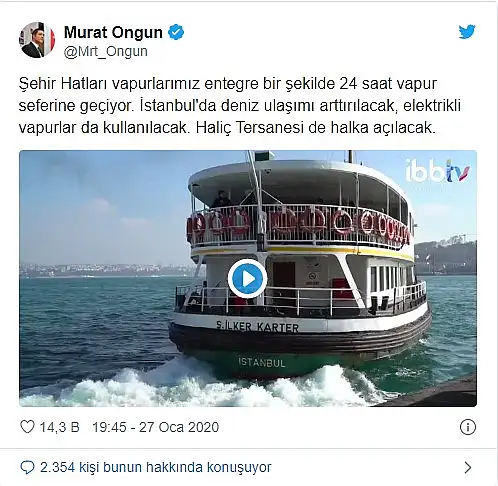Like the tweet with heart icon

27,427
